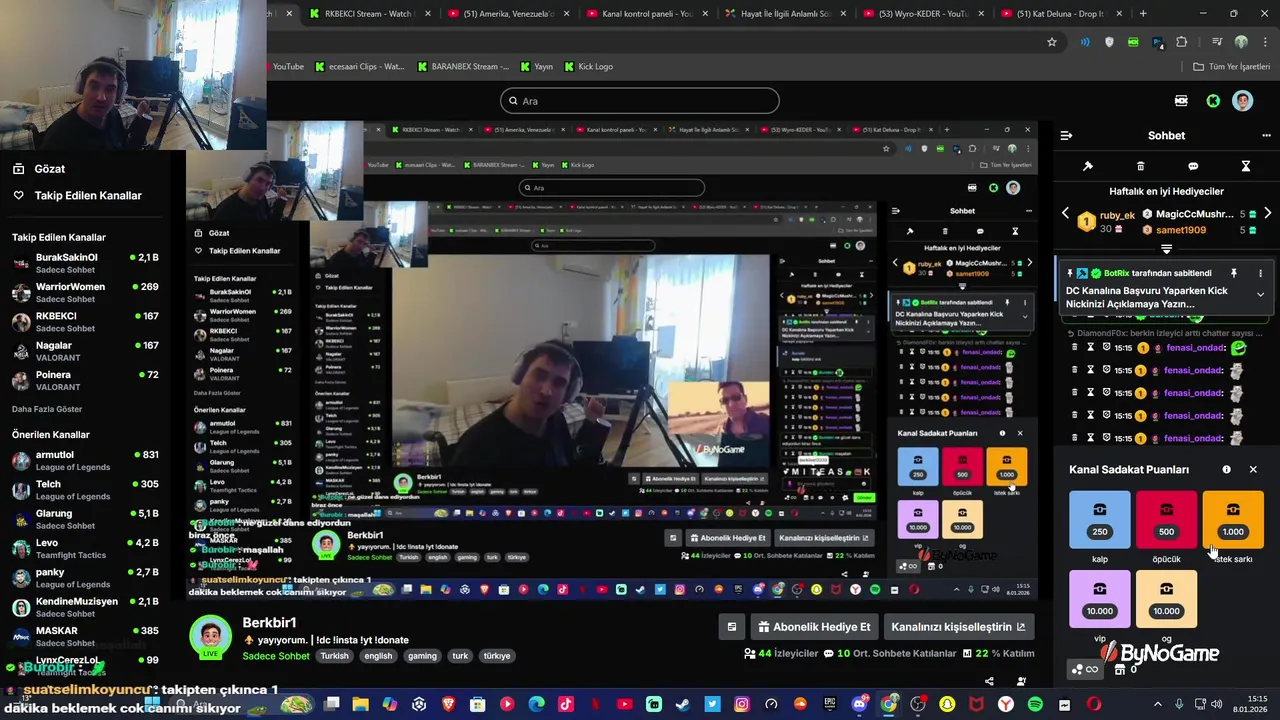Redeem the 250 point kalp reward
Image resolution: width=1280 pixels, height=720 pixels.
click(x=1100, y=520)
